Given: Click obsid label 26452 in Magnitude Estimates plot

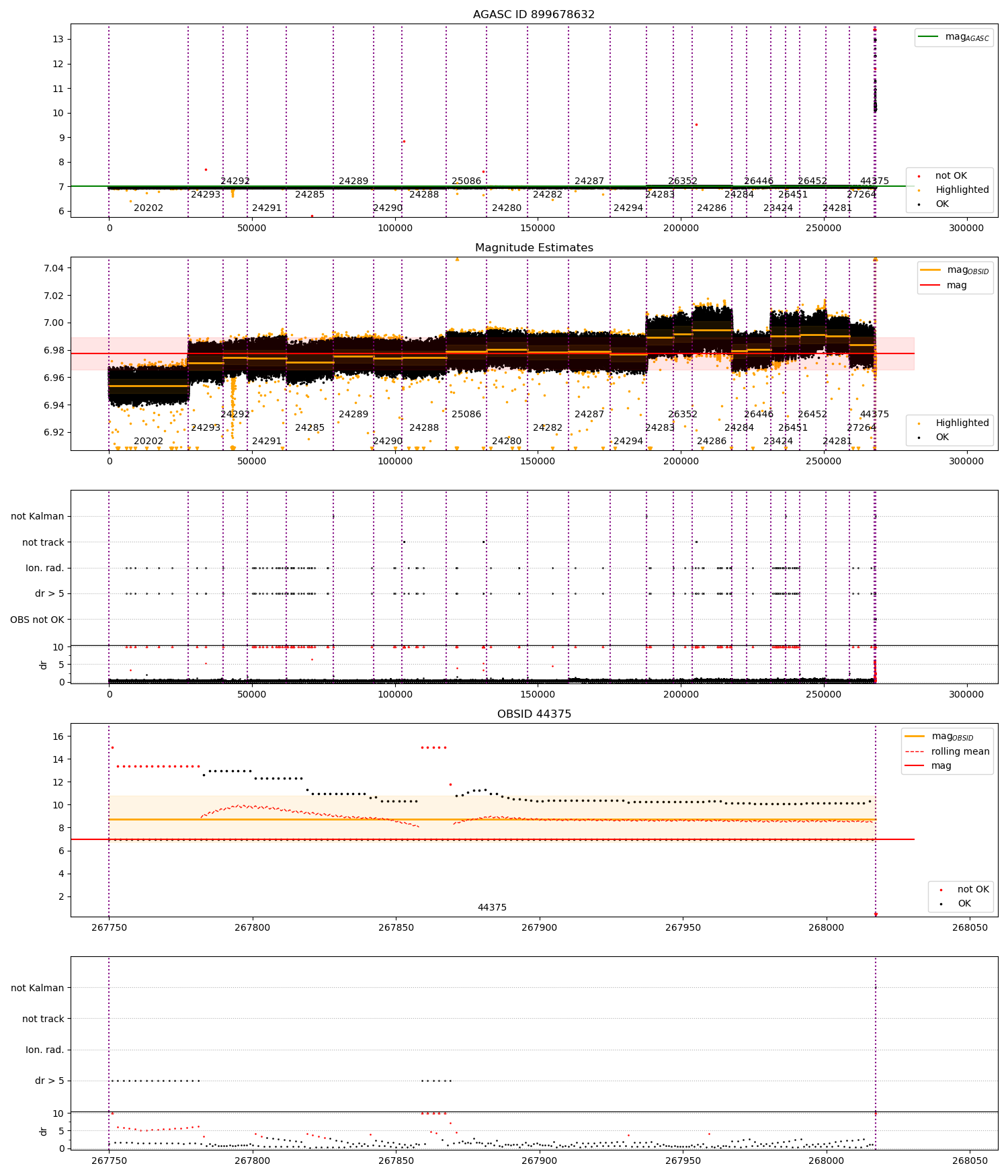Looking at the screenshot, I should point(812,414).
